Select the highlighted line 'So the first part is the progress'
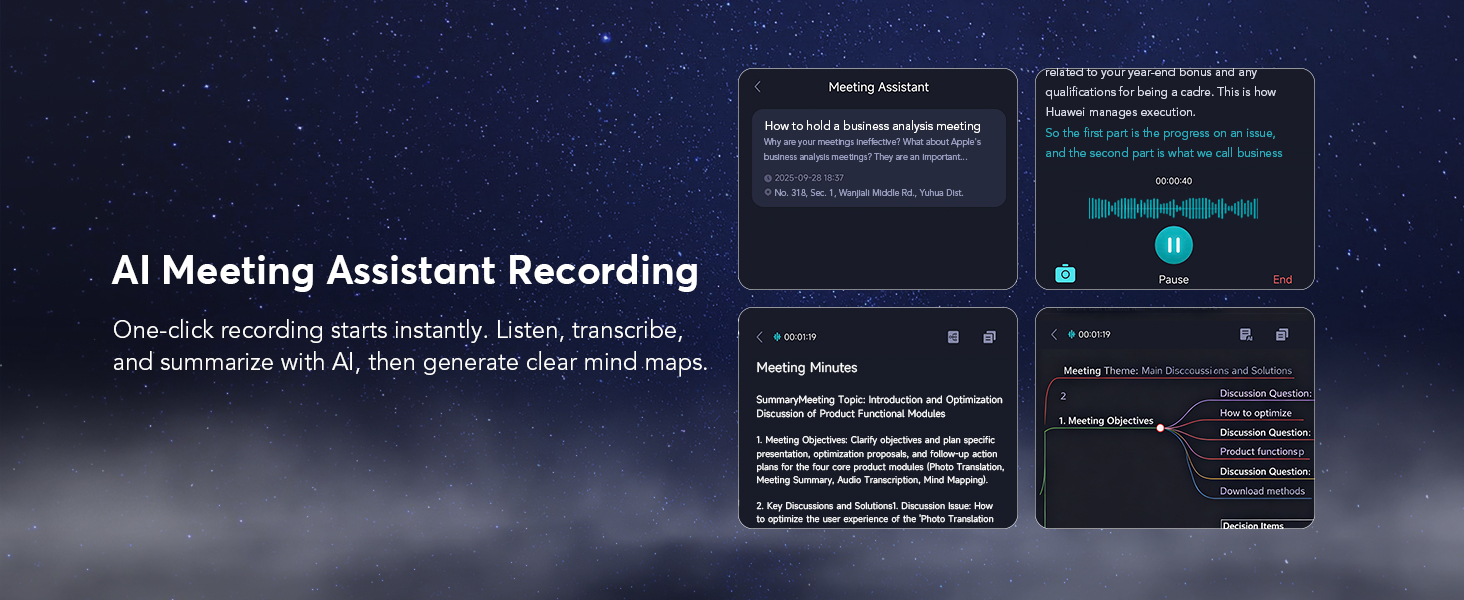 [x=1161, y=133]
